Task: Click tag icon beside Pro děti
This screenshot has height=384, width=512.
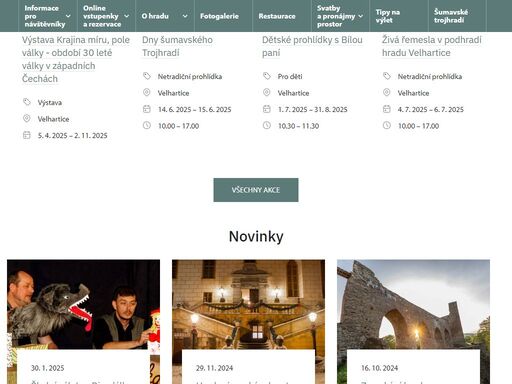Action: 267,76
